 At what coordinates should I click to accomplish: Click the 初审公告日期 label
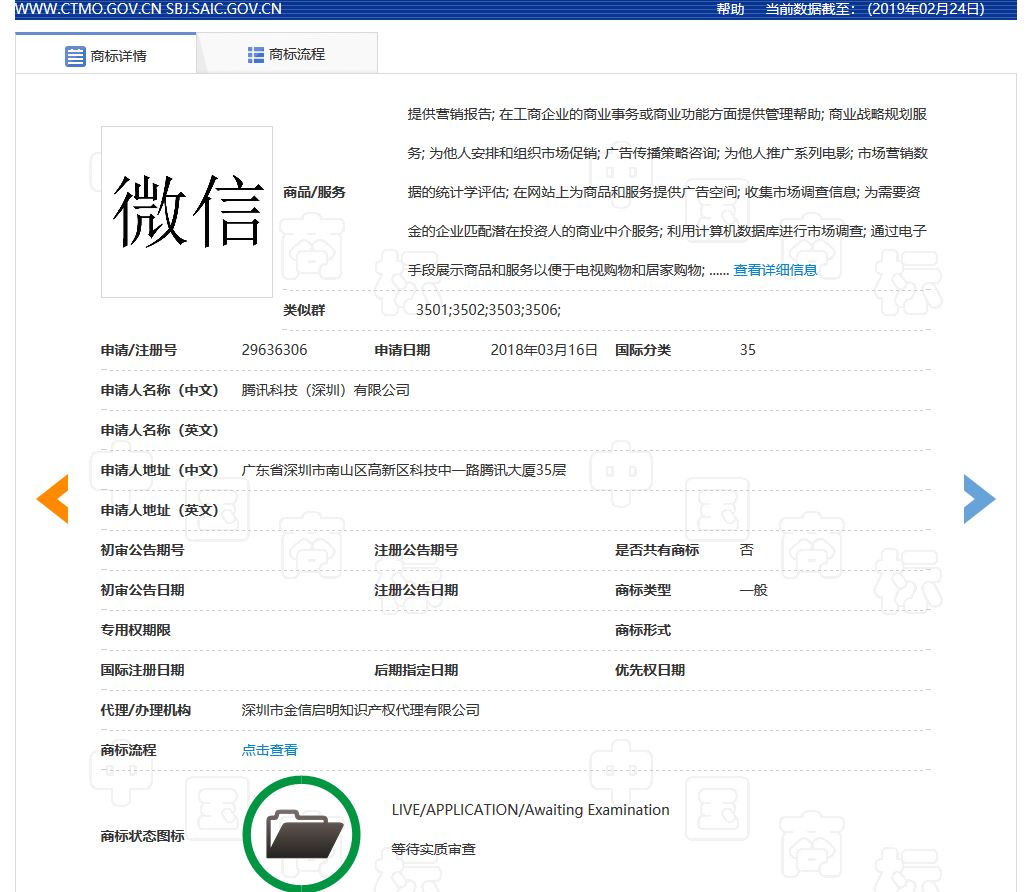pyautogui.click(x=142, y=590)
